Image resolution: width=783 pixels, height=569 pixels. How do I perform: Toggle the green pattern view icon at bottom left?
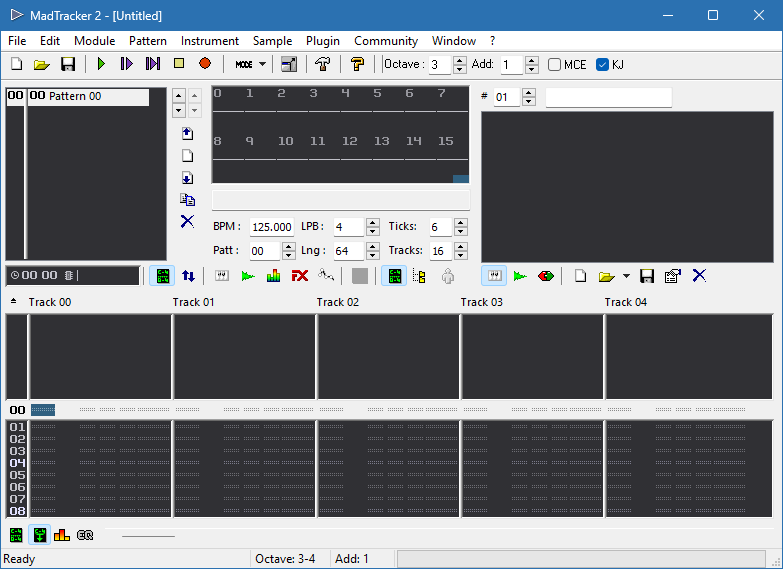[16, 535]
